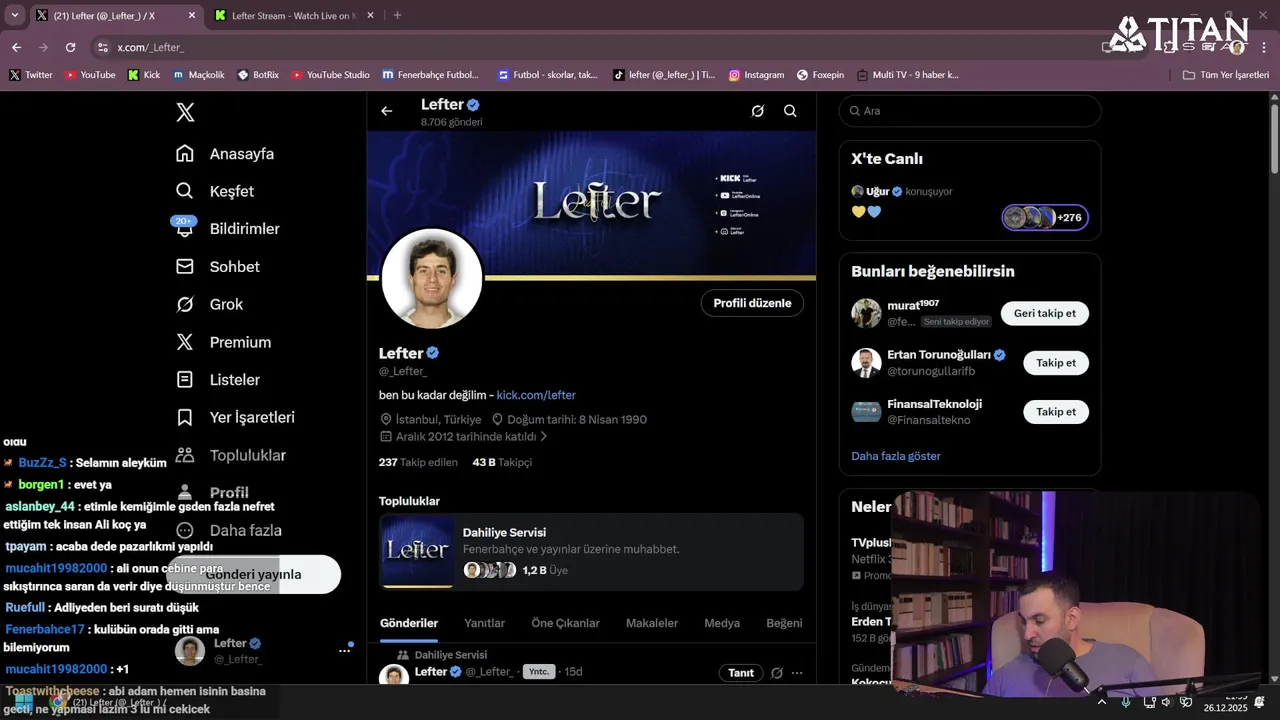Viewport: 1280px width, 720px height.
Task: Reload the page in the browser
Action: pos(70,47)
